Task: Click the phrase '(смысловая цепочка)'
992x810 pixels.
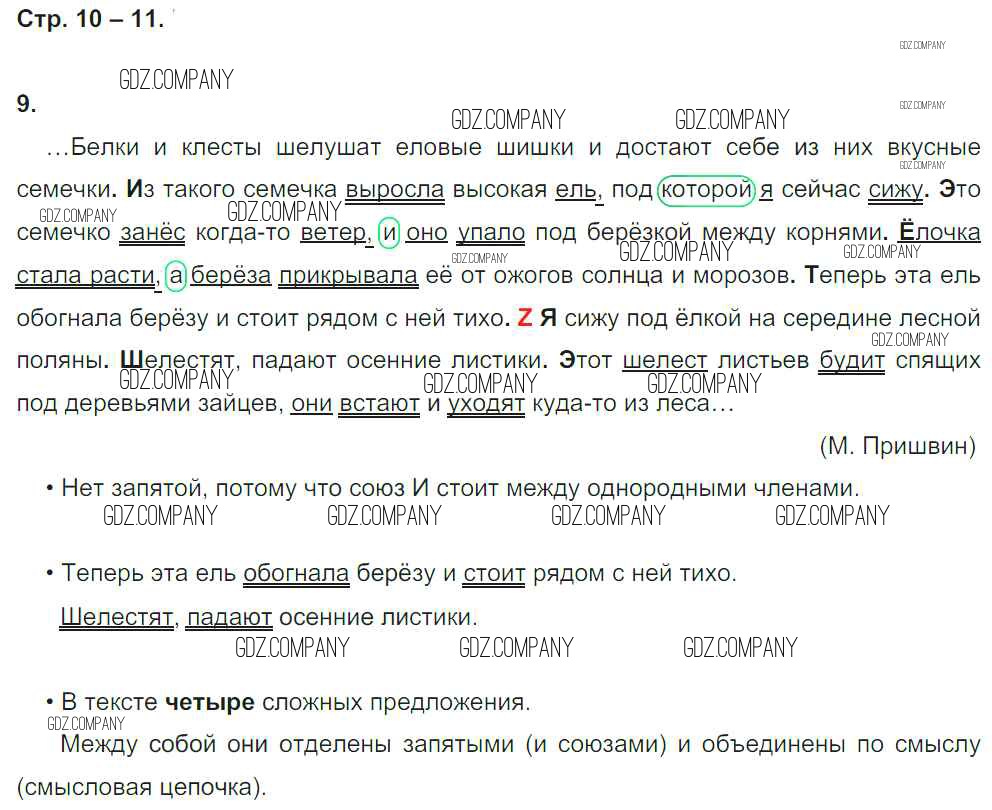Action: pos(141,787)
